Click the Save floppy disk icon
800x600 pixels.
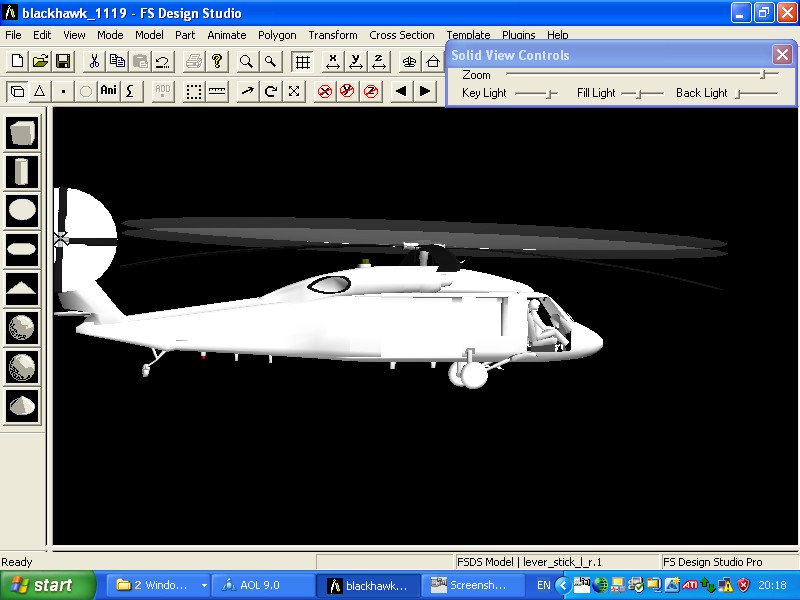(x=62, y=62)
